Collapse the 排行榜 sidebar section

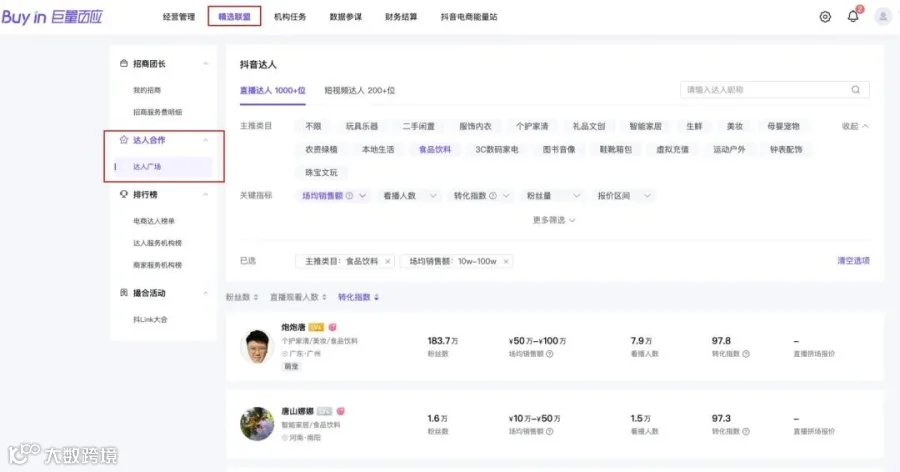click(205, 194)
